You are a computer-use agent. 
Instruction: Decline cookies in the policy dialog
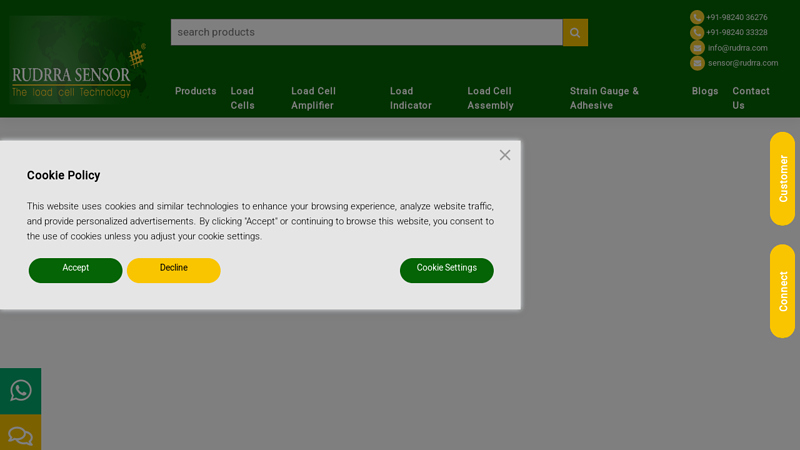[173, 270]
